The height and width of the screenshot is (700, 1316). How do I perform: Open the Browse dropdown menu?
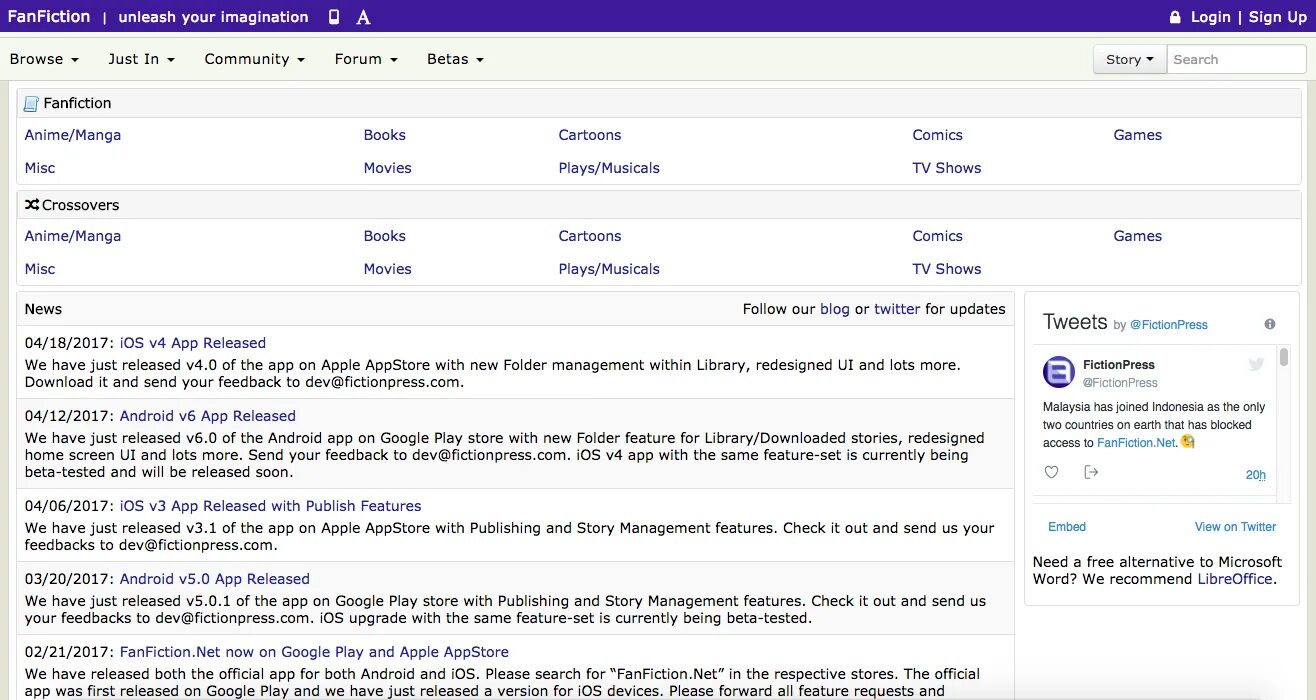(x=44, y=59)
